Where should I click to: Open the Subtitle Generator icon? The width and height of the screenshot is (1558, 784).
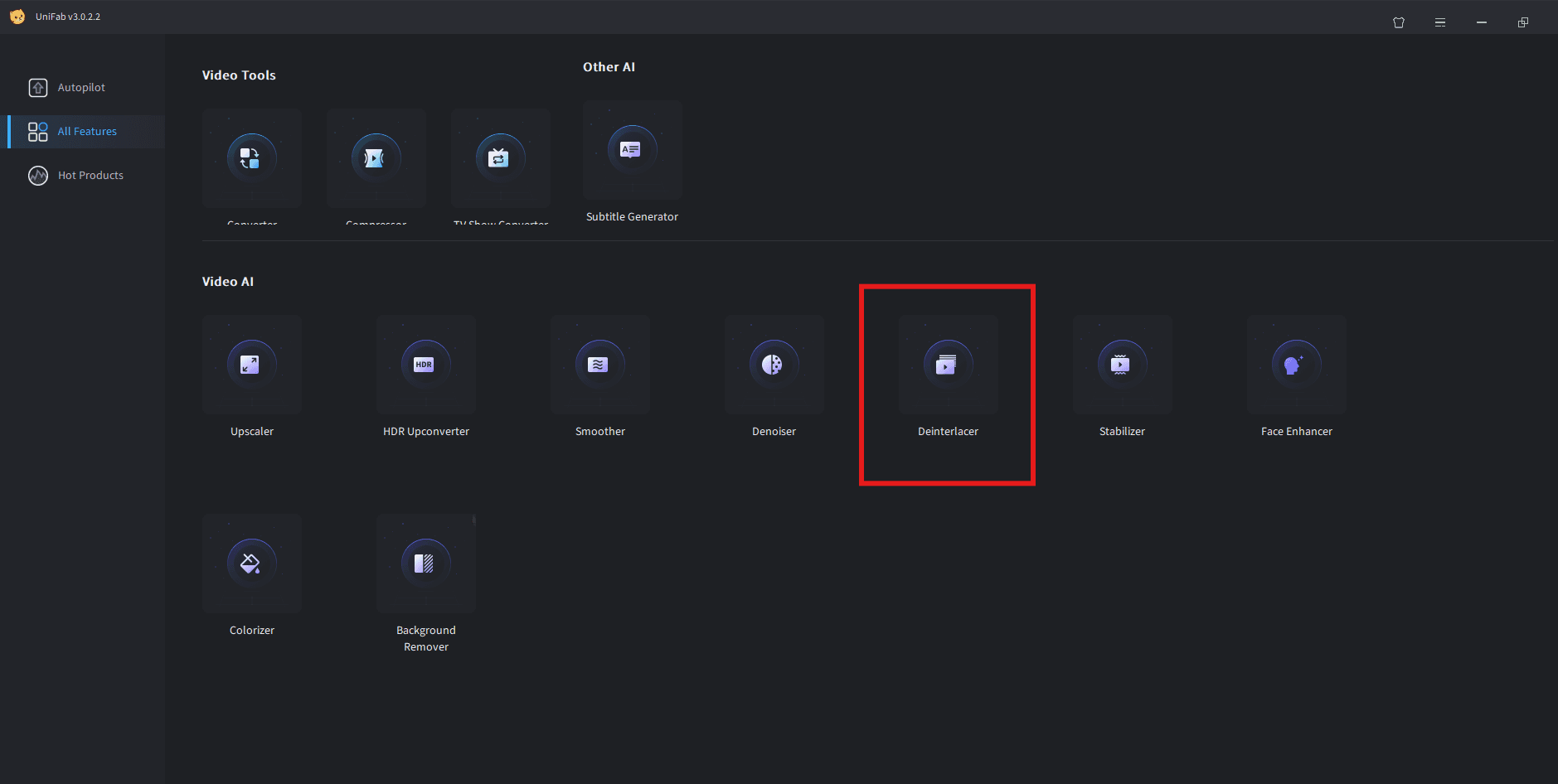(632, 151)
